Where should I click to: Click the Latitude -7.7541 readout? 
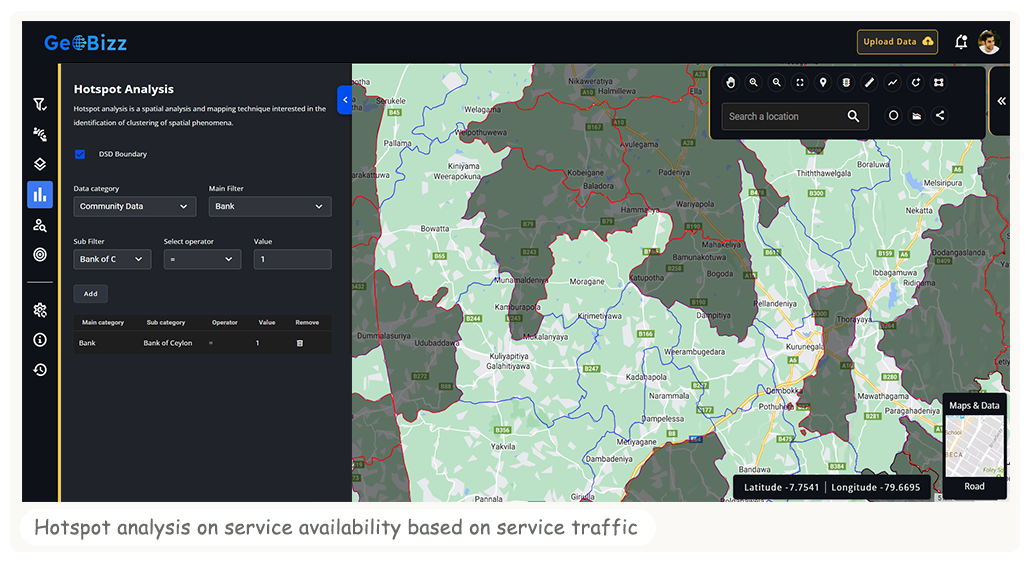click(x=781, y=487)
